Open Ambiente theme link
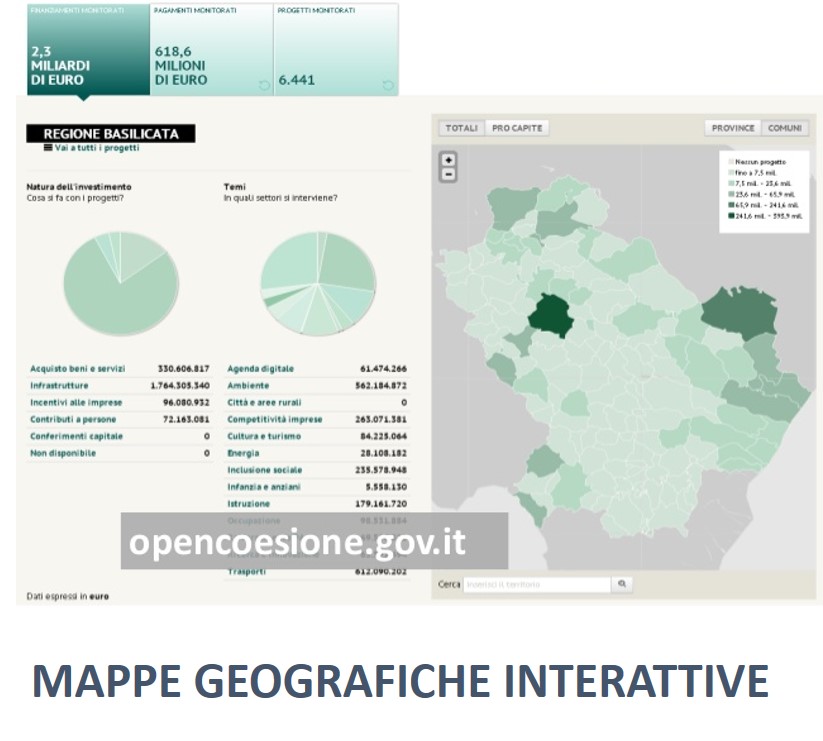823x741 pixels. click(x=248, y=386)
